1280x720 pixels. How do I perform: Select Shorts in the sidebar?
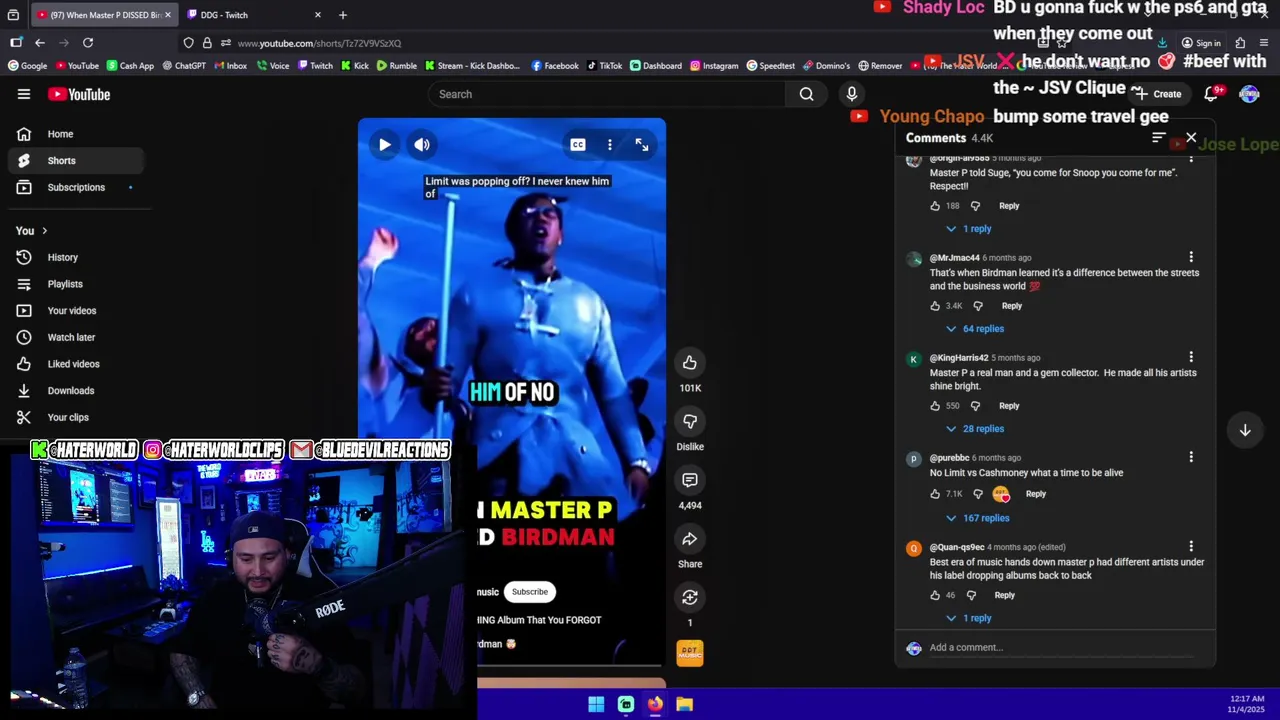pyautogui.click(x=76, y=161)
